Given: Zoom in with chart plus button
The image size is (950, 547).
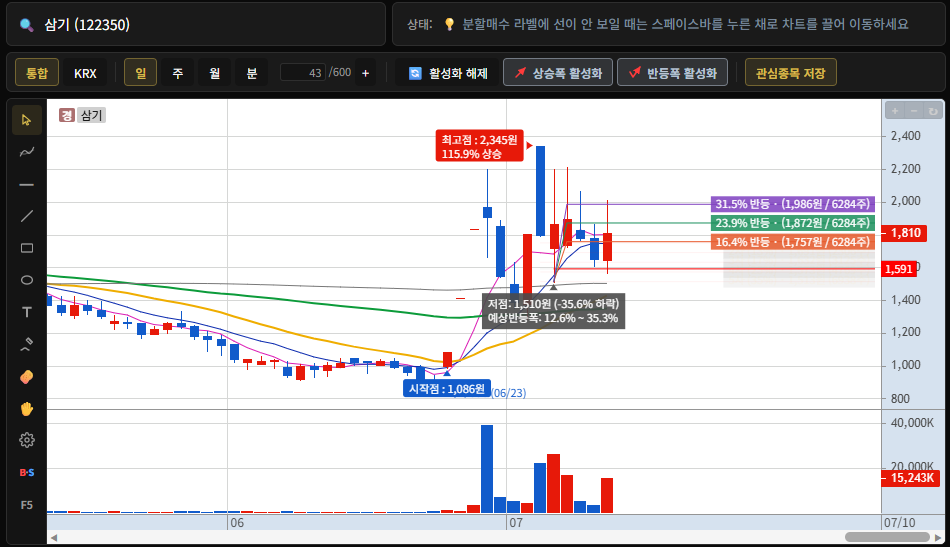Looking at the screenshot, I should [895, 111].
